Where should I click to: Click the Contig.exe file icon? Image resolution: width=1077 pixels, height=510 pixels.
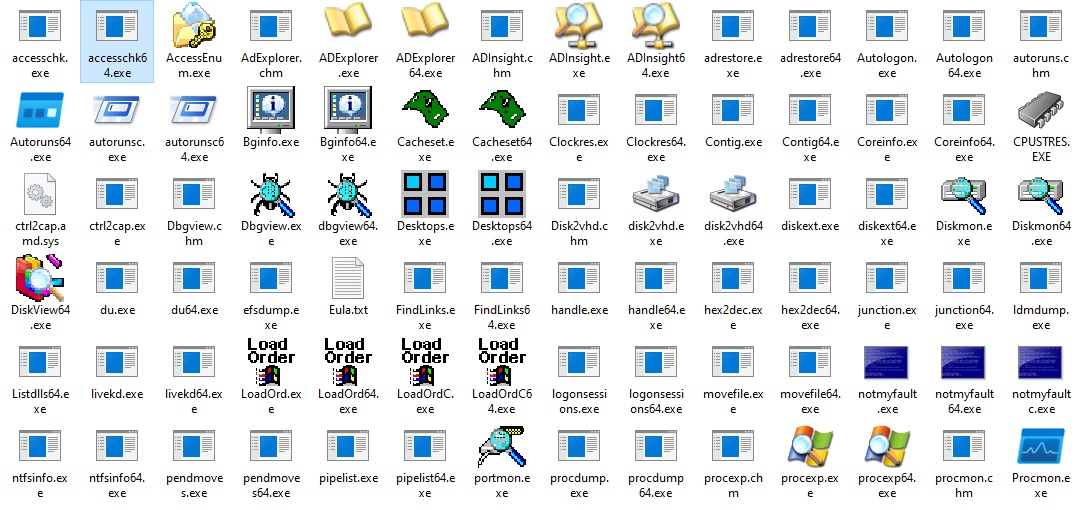(x=733, y=109)
